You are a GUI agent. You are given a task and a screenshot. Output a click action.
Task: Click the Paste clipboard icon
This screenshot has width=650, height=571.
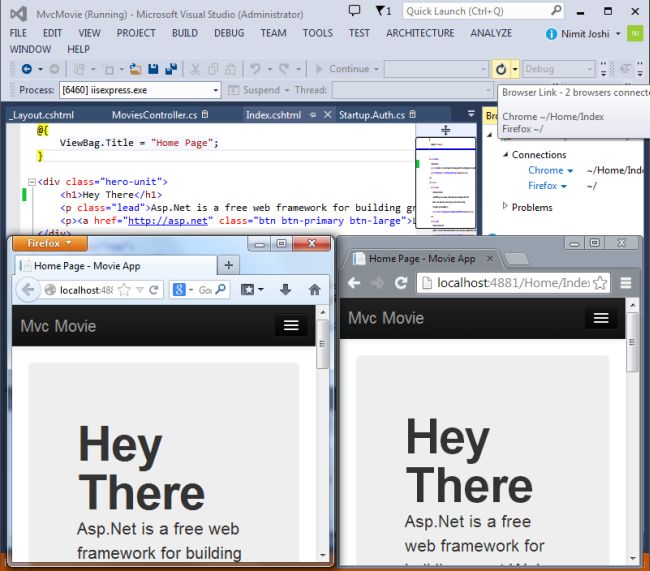[x=230, y=69]
